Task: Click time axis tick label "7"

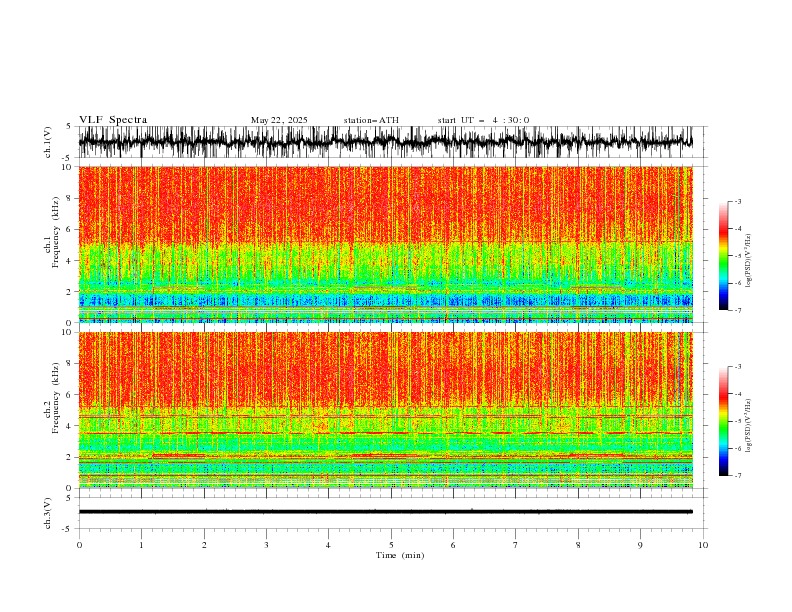Action: click(516, 545)
